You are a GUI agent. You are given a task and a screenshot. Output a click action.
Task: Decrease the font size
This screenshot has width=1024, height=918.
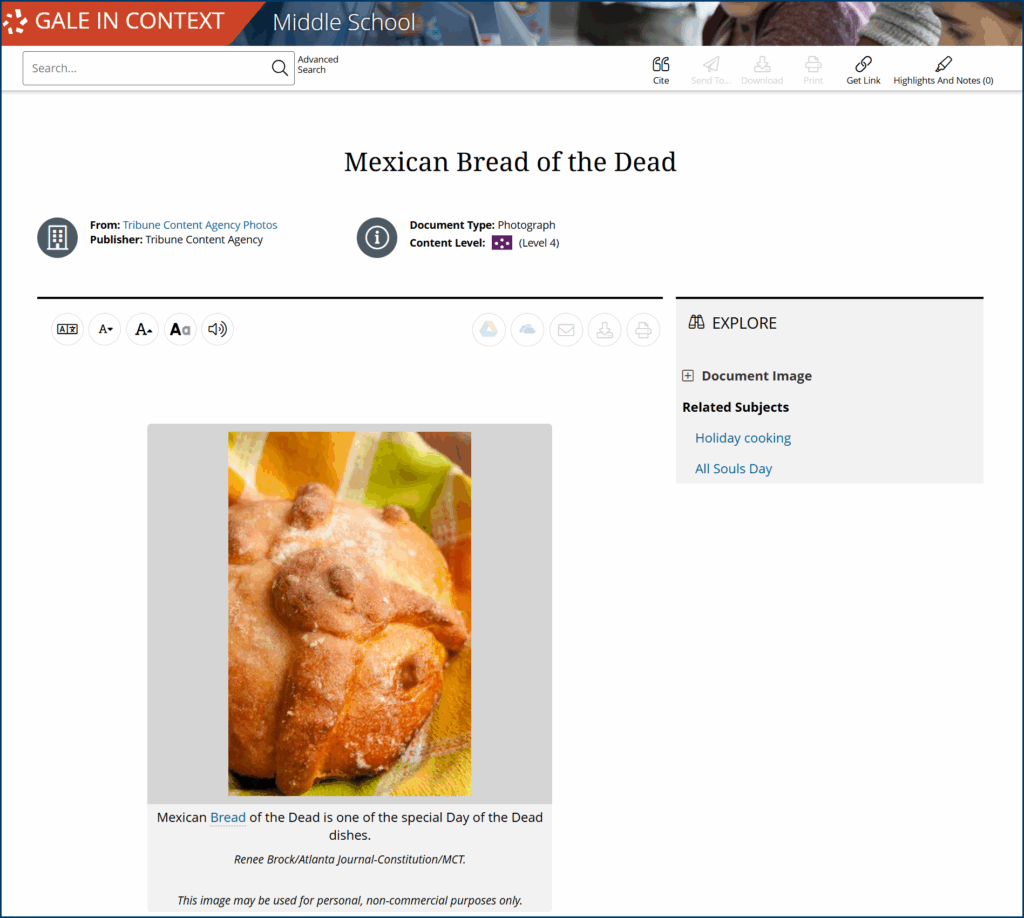point(105,329)
